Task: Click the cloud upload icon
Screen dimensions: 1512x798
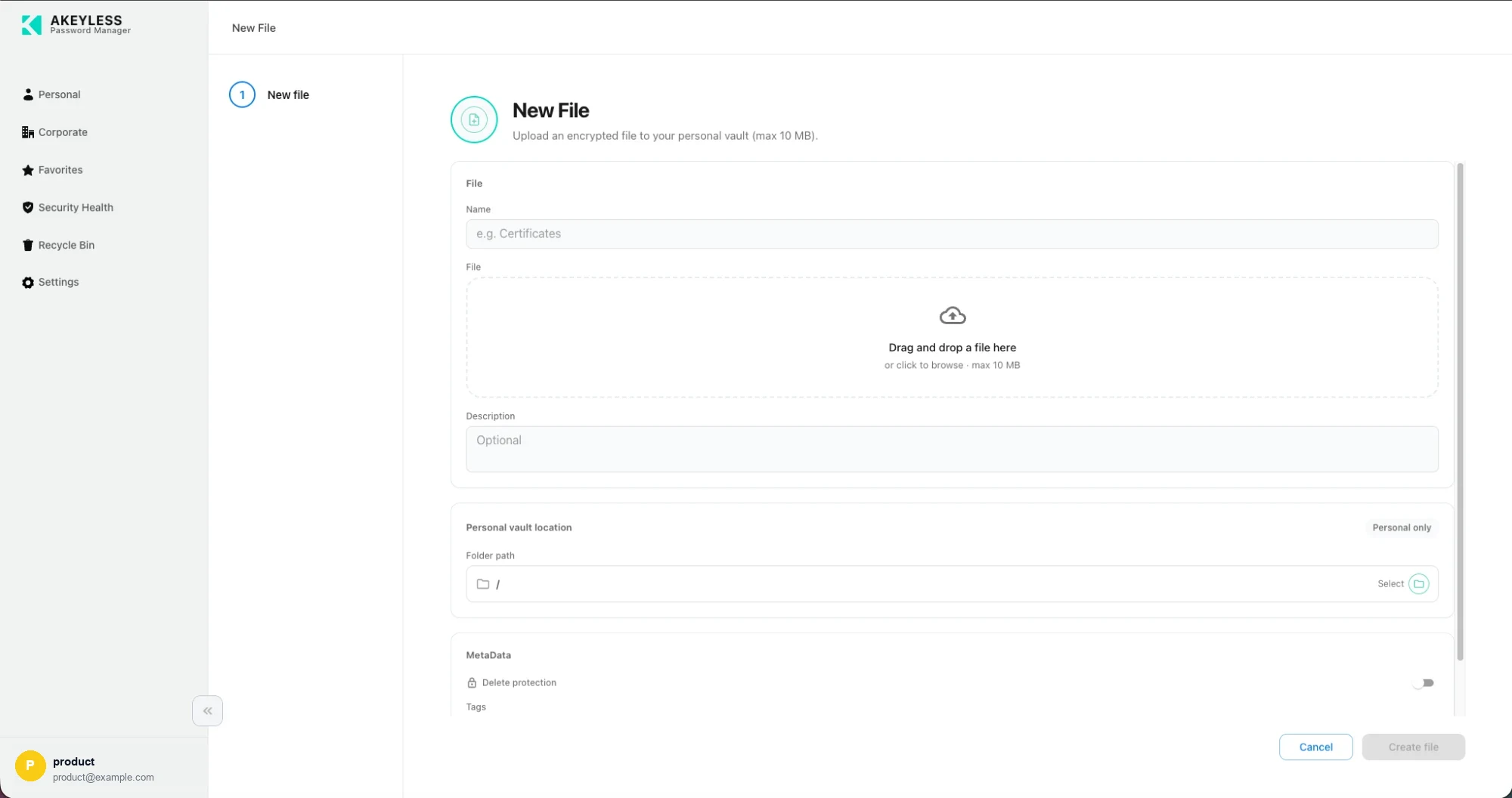Action: pyautogui.click(x=953, y=316)
